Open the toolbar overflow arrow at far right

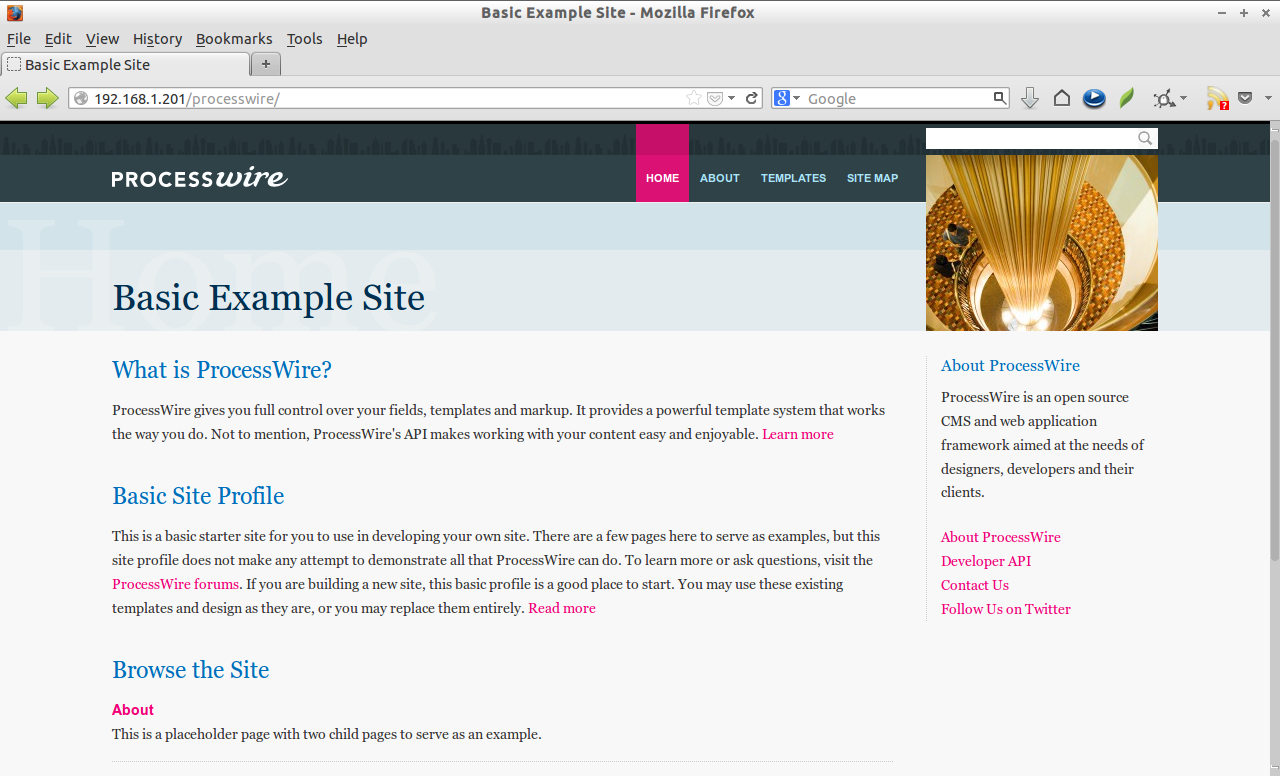(1268, 98)
